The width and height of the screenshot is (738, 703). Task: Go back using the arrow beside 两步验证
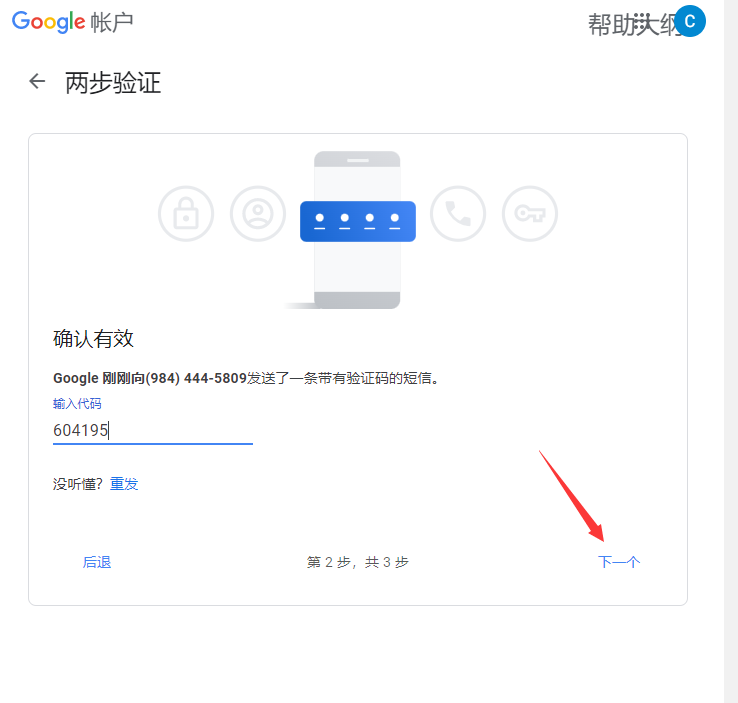(37, 81)
